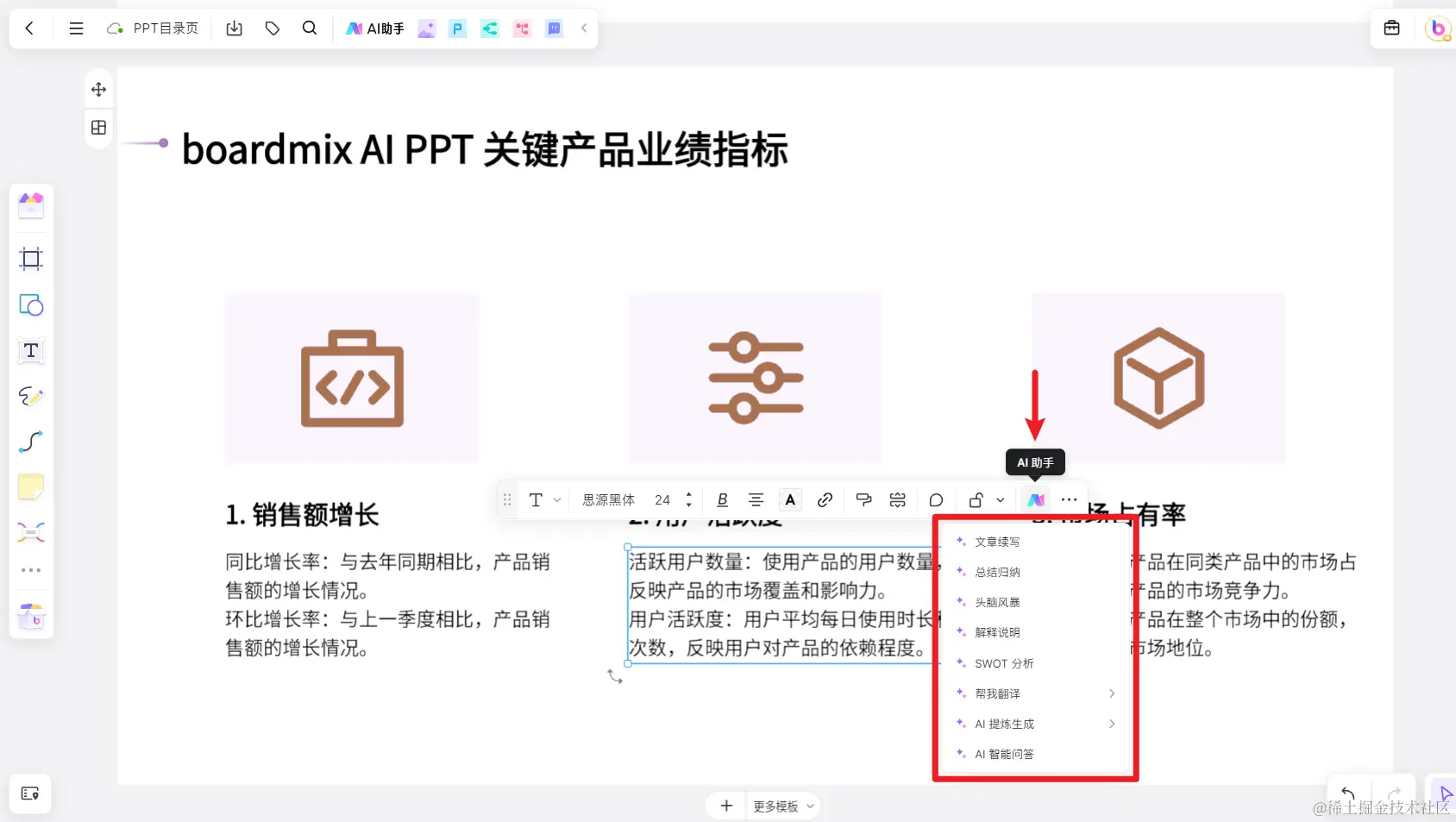Select AI 智能问答 from AI menu

(x=1035, y=754)
